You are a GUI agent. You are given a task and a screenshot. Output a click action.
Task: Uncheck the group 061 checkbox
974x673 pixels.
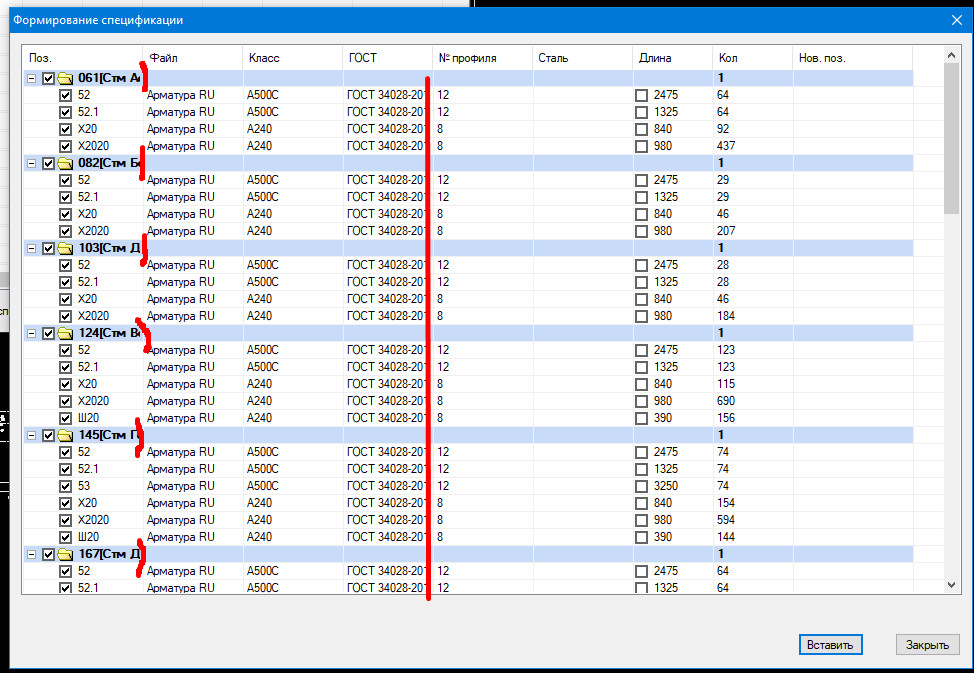[48, 78]
